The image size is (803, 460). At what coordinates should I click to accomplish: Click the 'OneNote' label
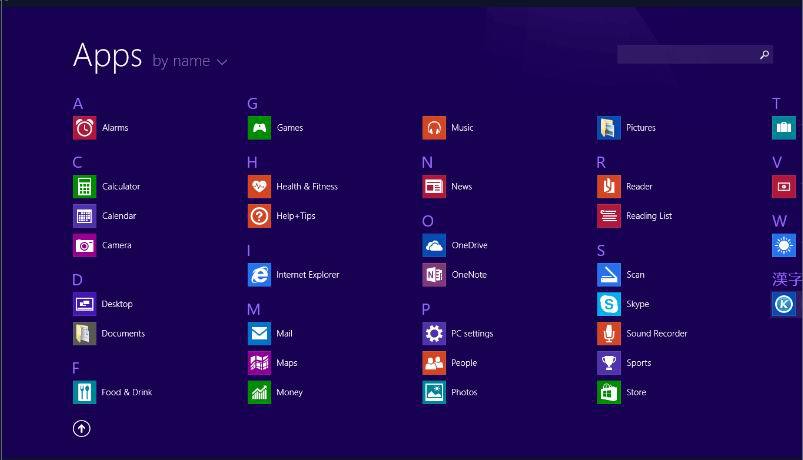tap(469, 275)
